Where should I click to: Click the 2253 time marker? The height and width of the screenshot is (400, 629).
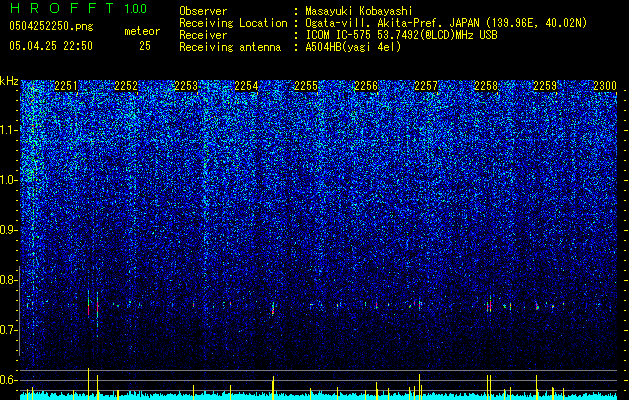186,85
